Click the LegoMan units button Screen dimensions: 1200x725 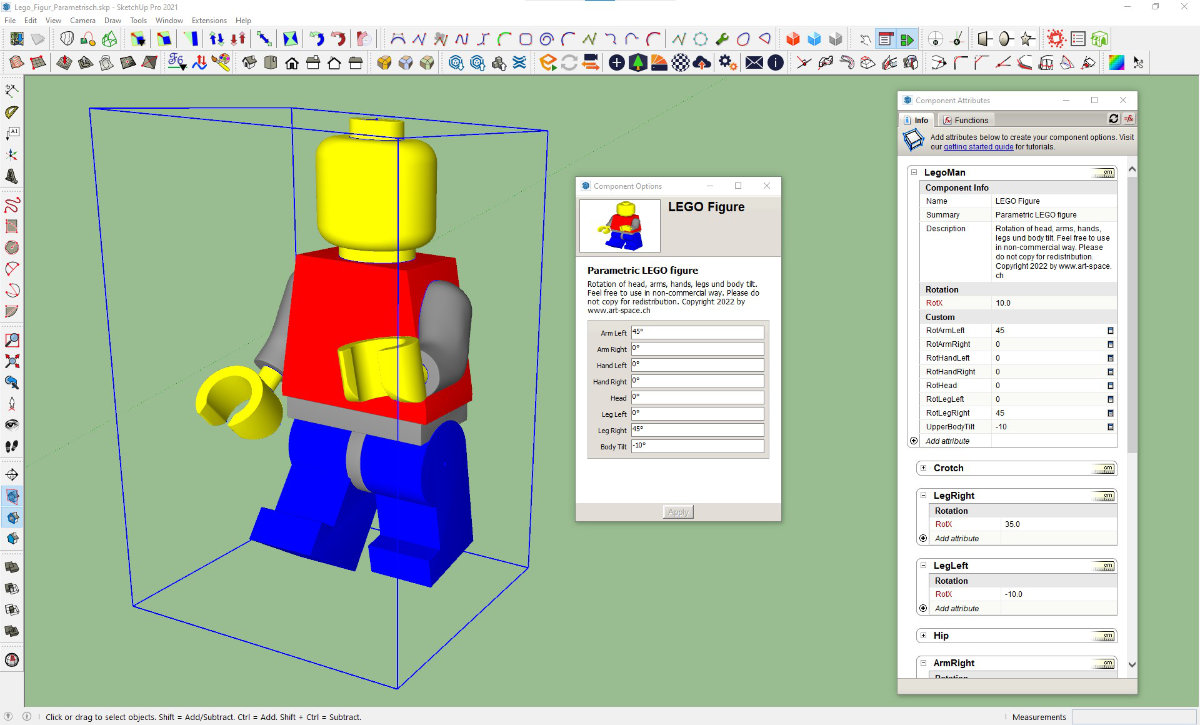(x=1105, y=173)
